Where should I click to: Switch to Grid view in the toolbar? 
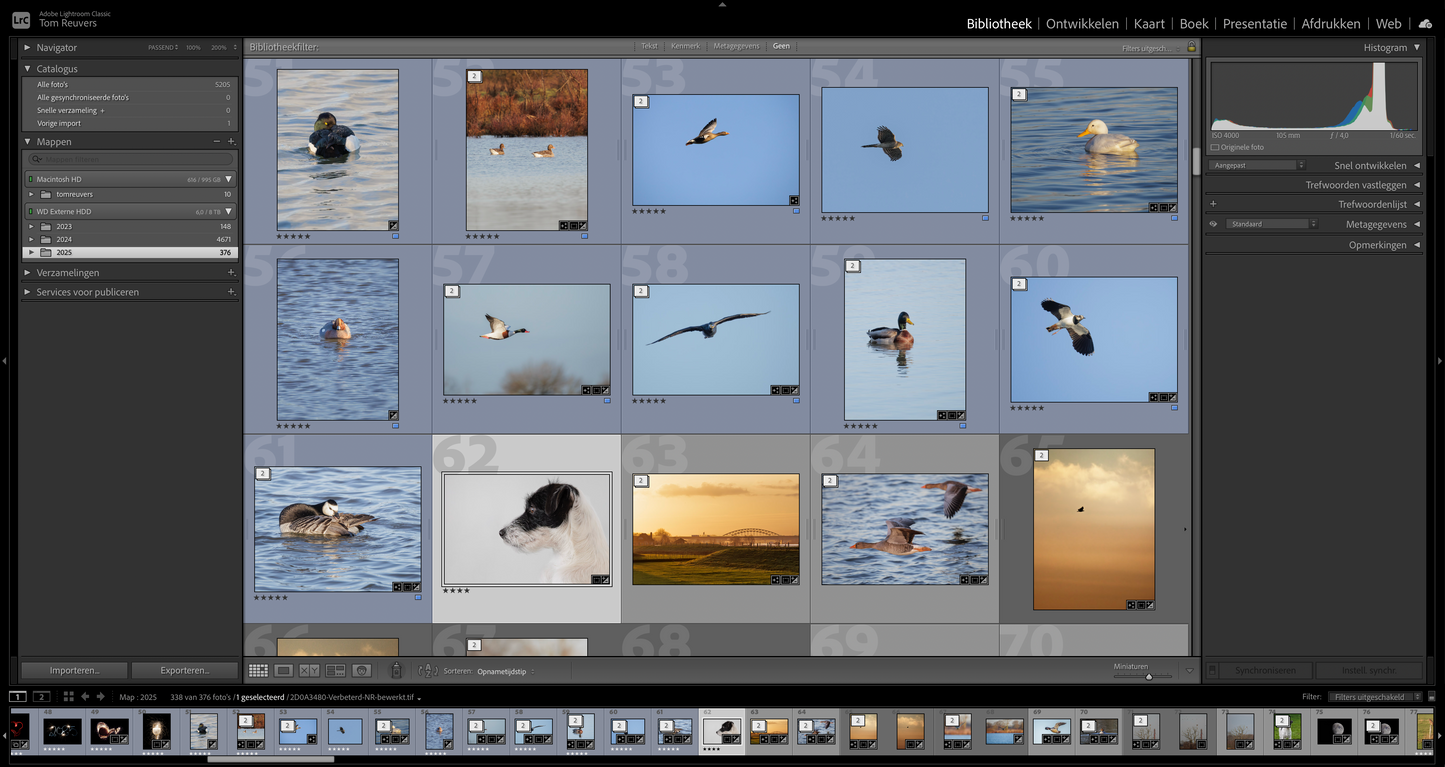point(258,671)
